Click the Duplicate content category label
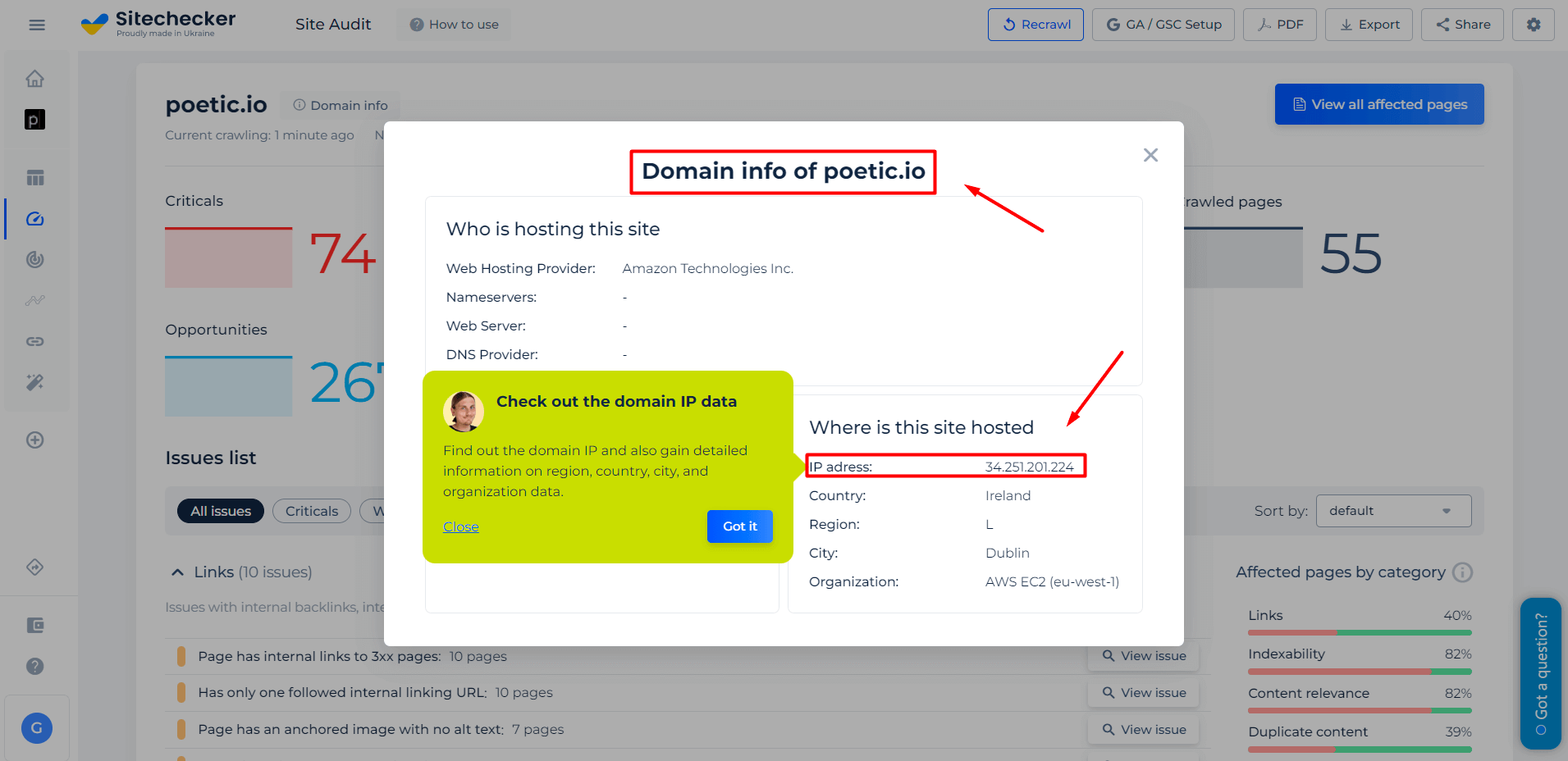The width and height of the screenshot is (1568, 761). [x=1308, y=731]
